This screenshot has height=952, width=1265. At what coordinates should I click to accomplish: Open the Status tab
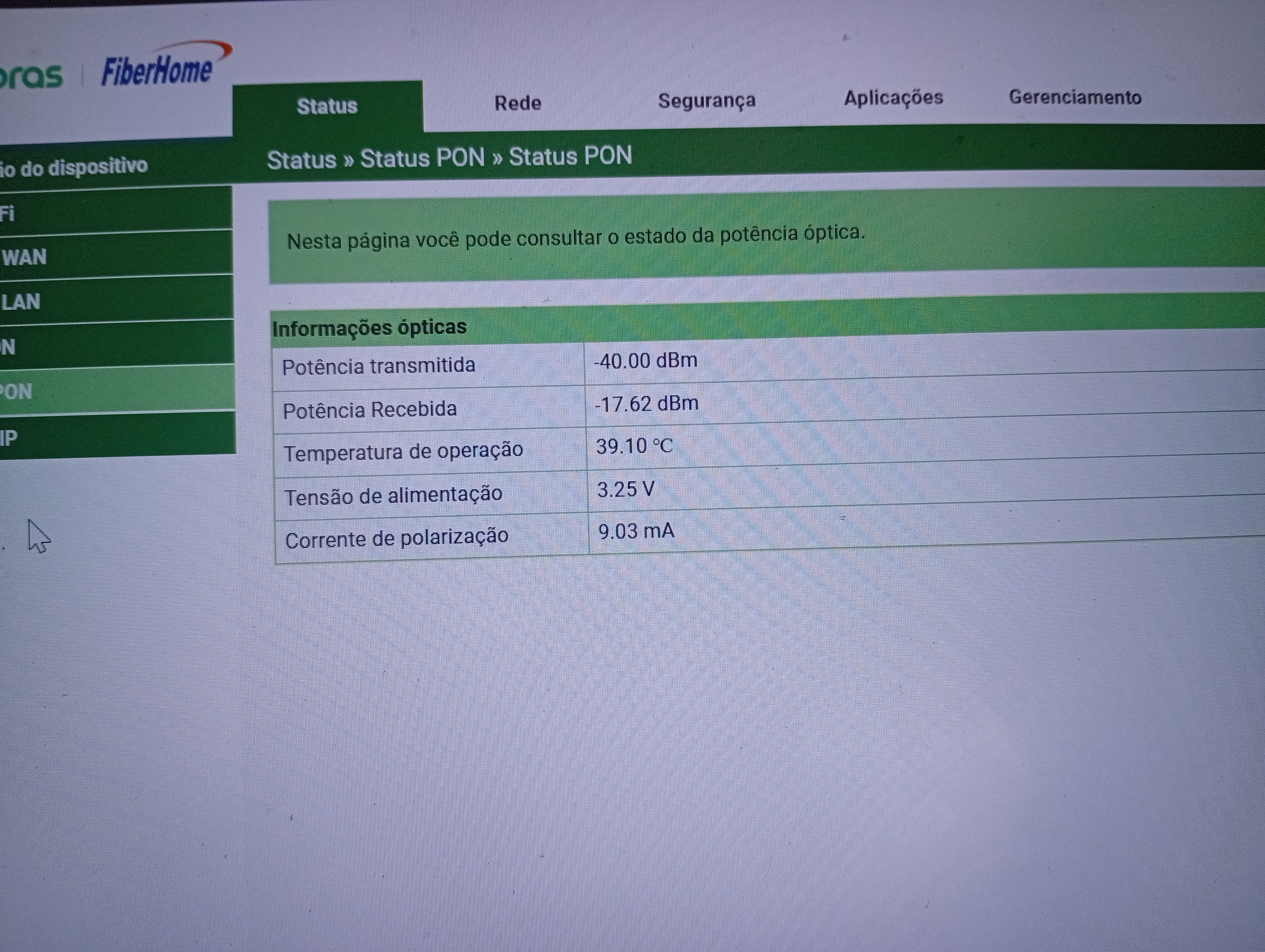click(x=327, y=106)
